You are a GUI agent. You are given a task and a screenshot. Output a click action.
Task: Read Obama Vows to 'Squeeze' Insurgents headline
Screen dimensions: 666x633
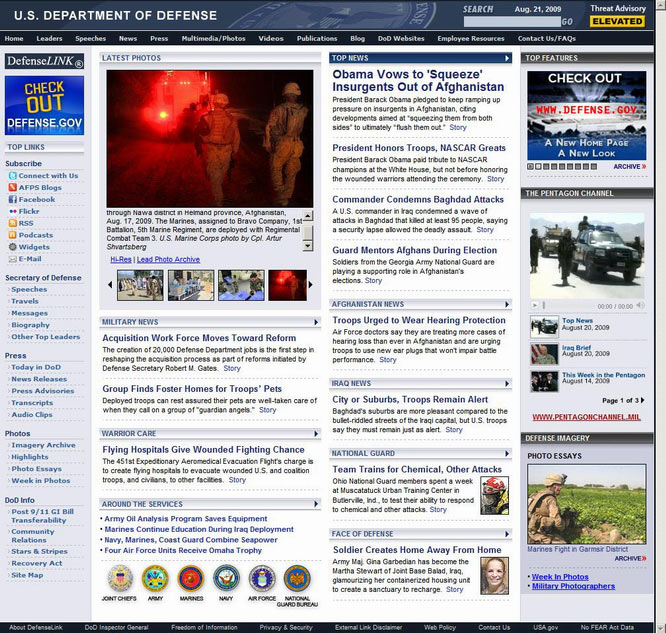click(x=418, y=80)
